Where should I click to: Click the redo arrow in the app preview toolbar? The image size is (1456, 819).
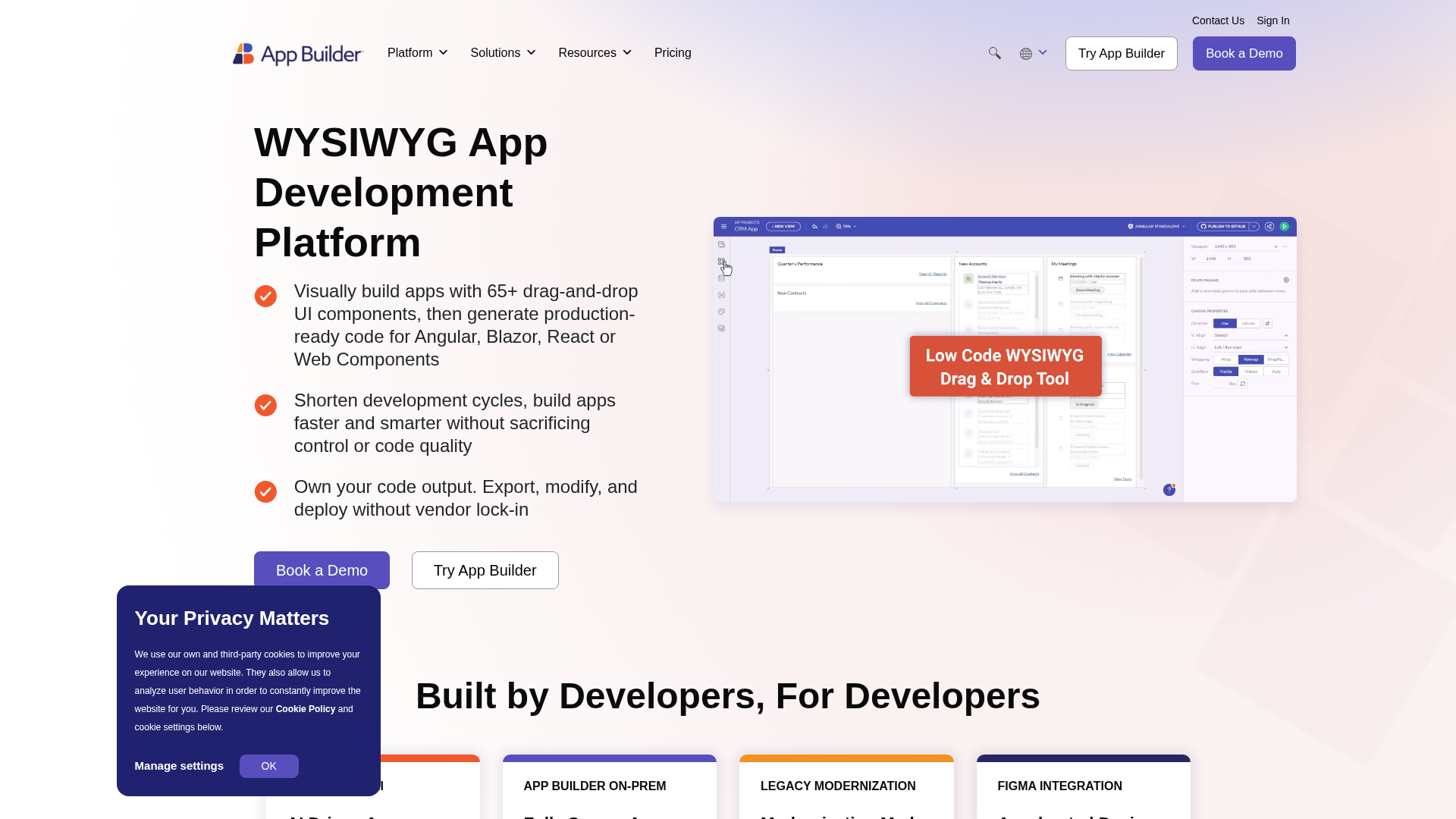[x=825, y=226]
